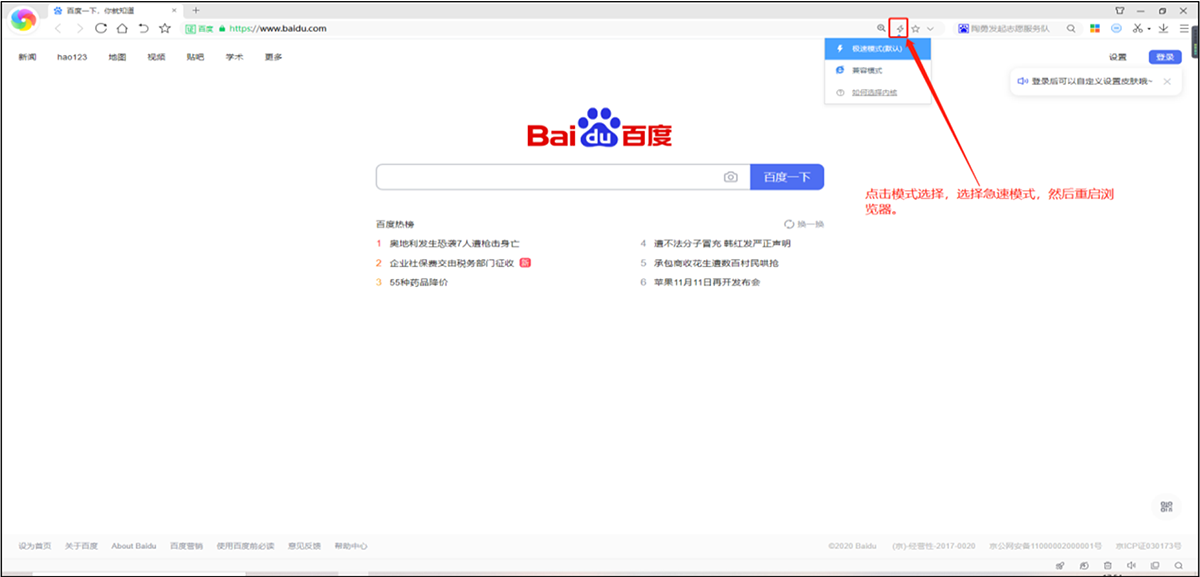This screenshot has height=577, width=1200.
Task: Click the skin shirt icon in title bar
Action: pos(1120,10)
